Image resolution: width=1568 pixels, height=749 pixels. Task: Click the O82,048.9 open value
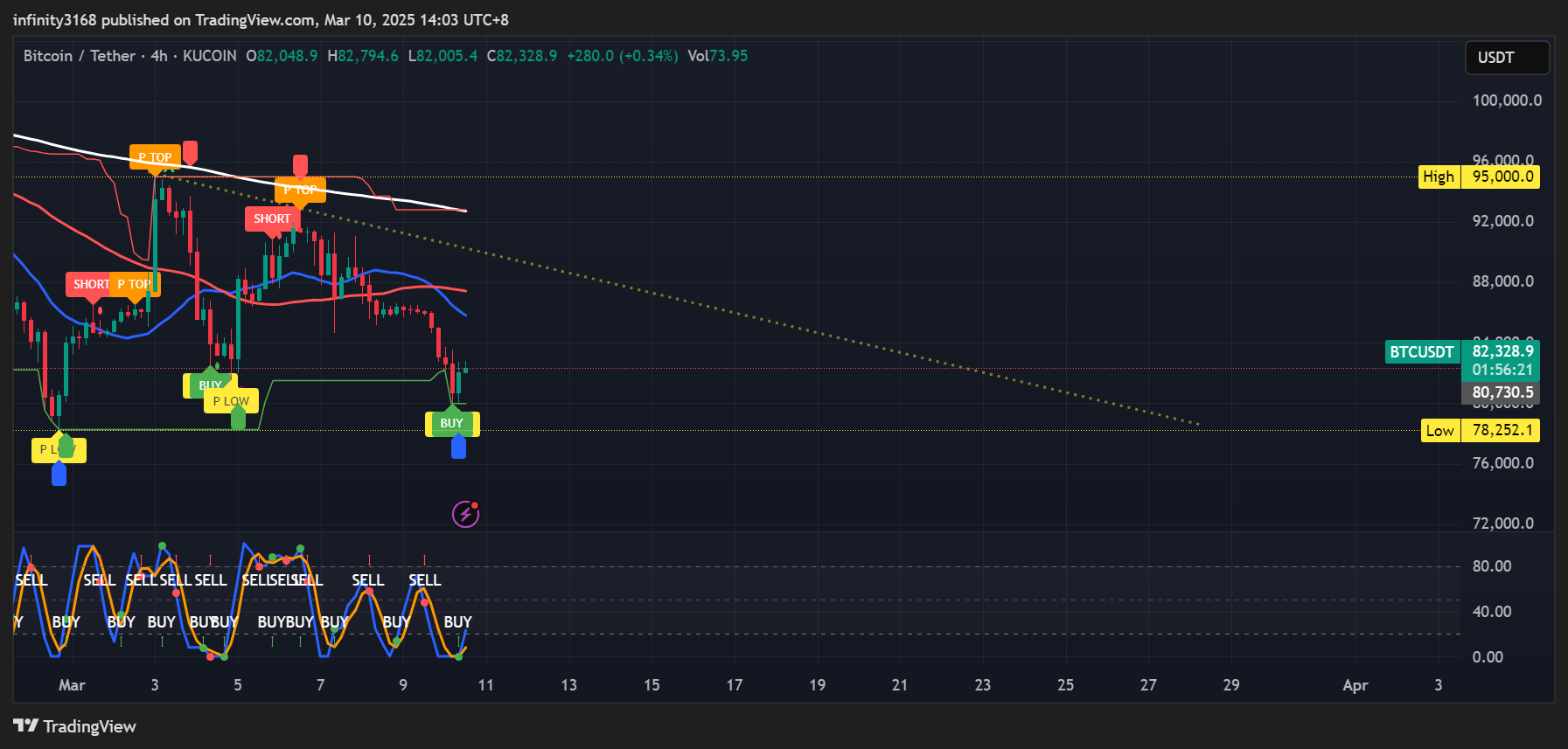click(282, 56)
